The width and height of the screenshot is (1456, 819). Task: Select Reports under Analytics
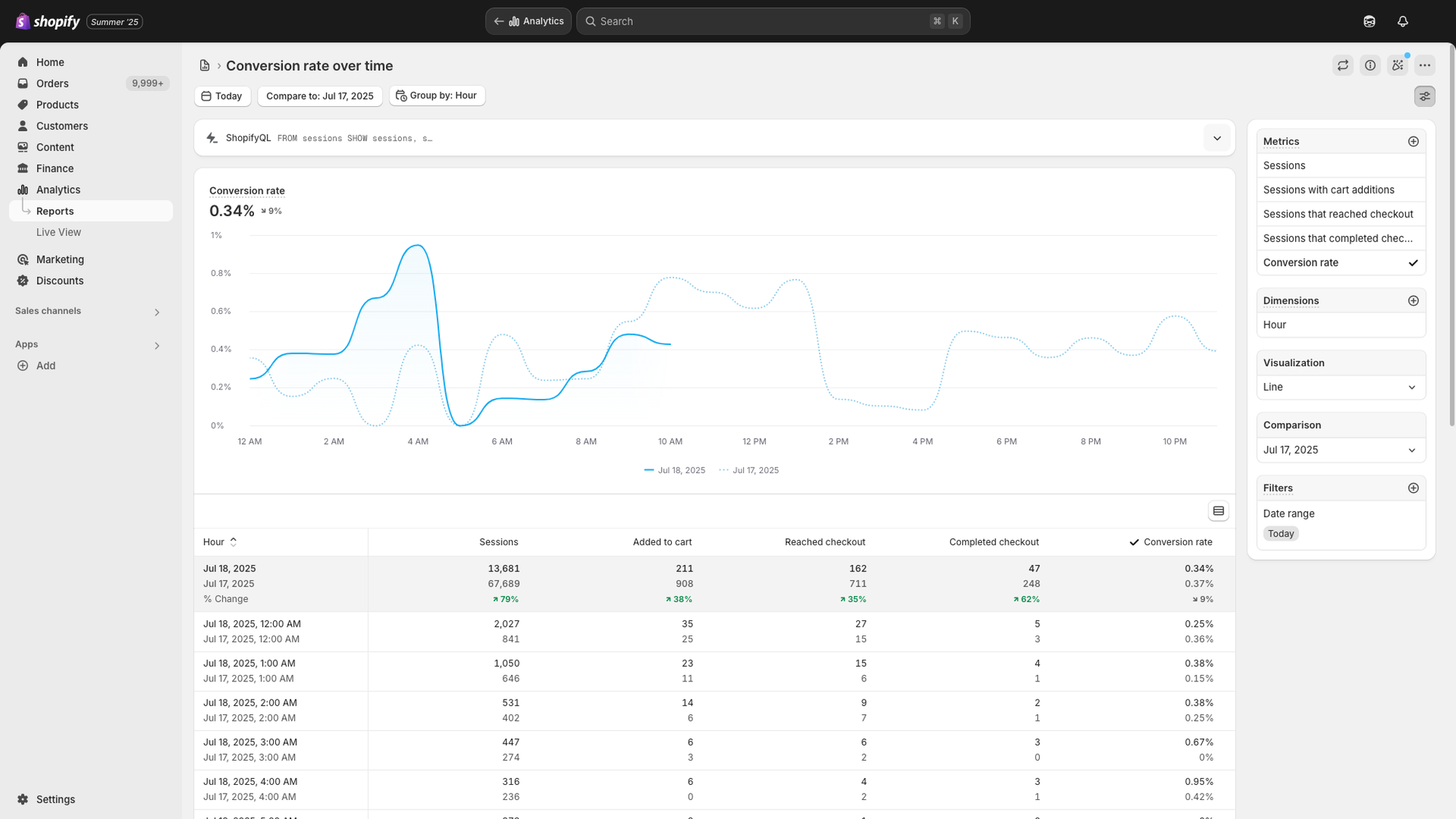[x=91, y=210]
